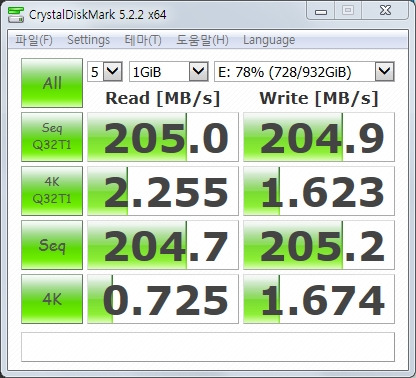
Task: Select the Seq read result 204.7
Action: coord(163,245)
